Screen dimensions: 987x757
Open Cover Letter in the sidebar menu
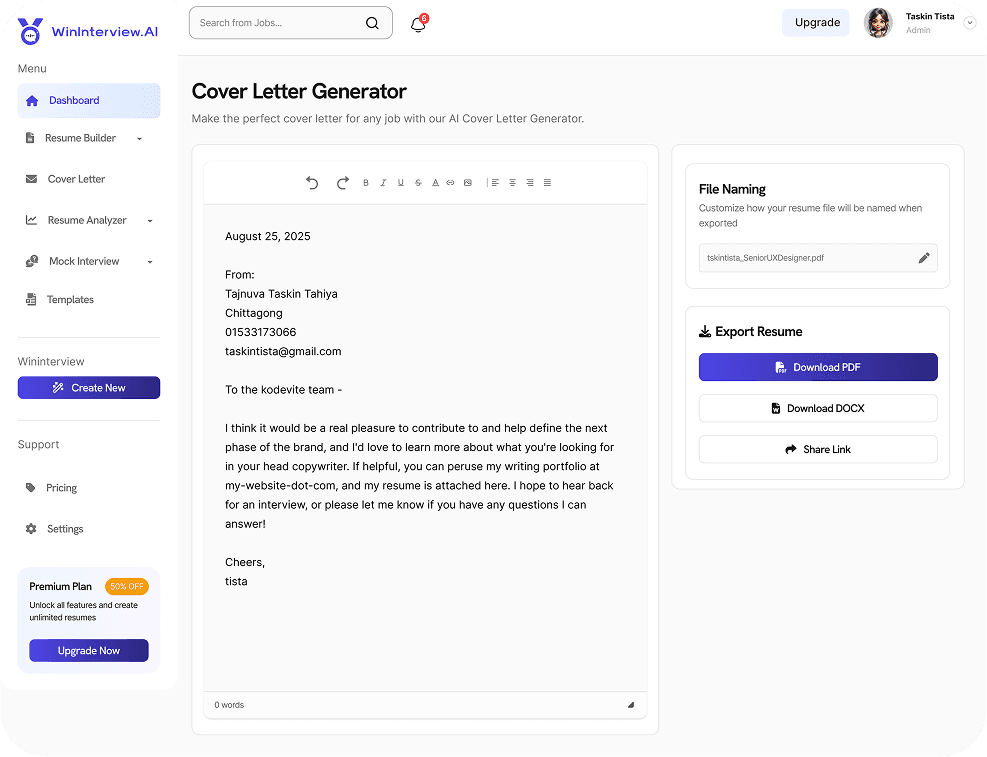76,179
